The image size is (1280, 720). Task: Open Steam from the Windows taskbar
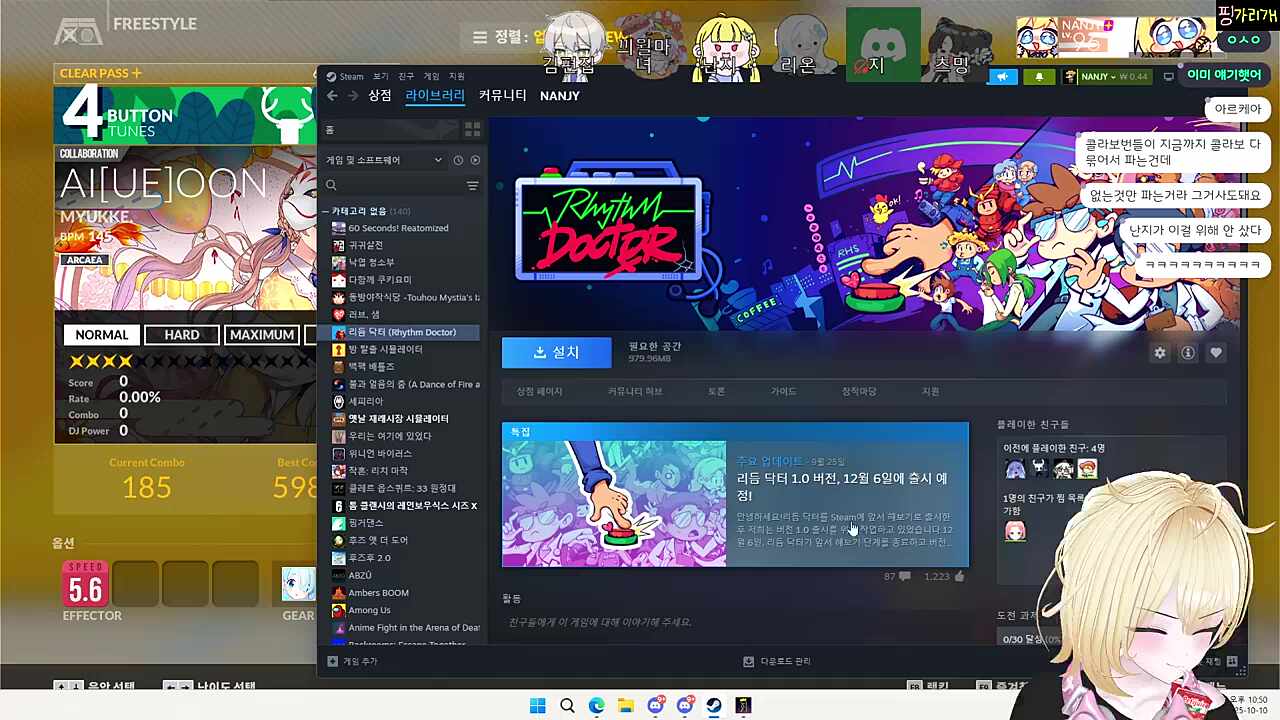(x=714, y=706)
